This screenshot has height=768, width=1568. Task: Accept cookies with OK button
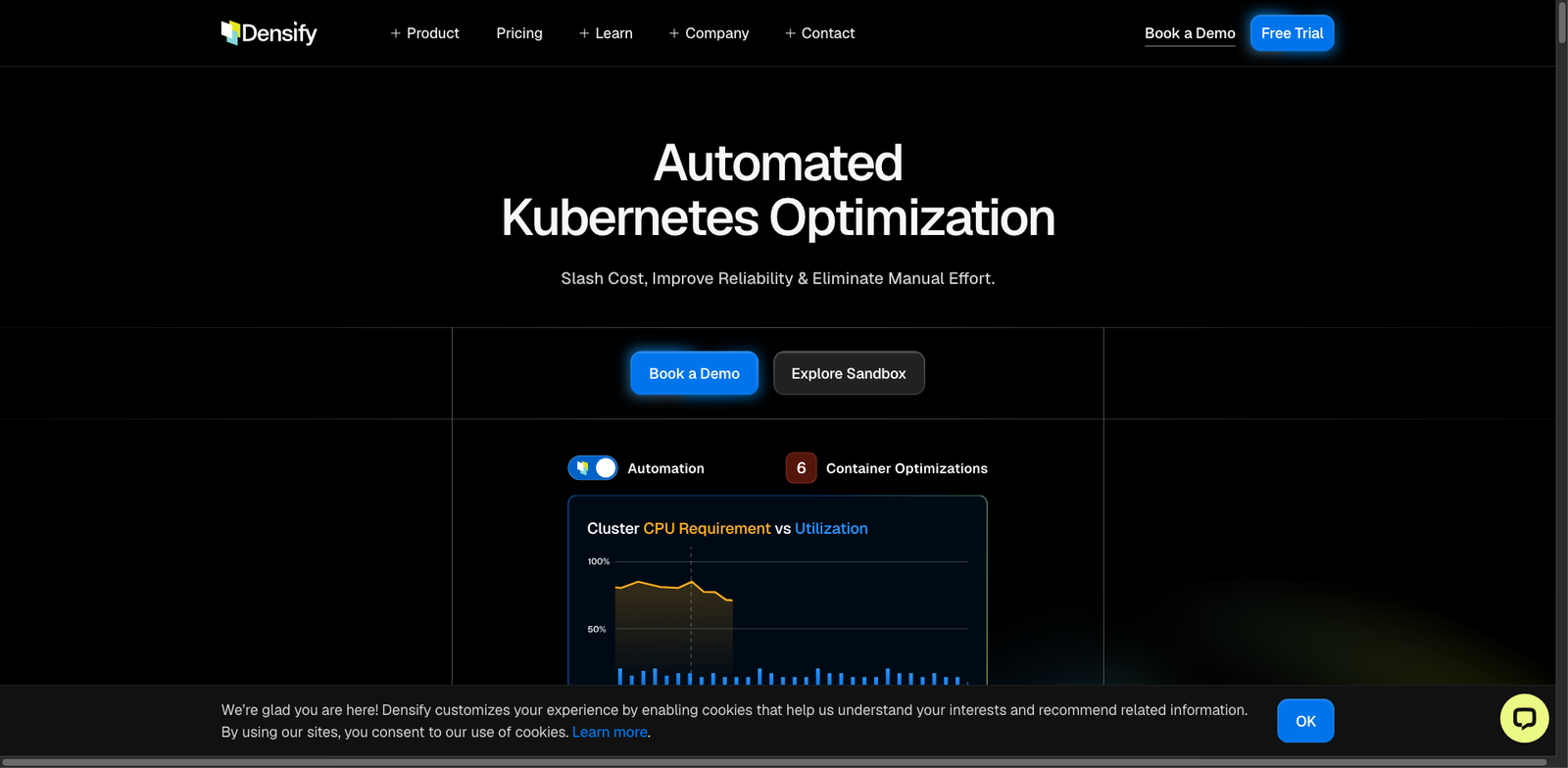(x=1305, y=721)
